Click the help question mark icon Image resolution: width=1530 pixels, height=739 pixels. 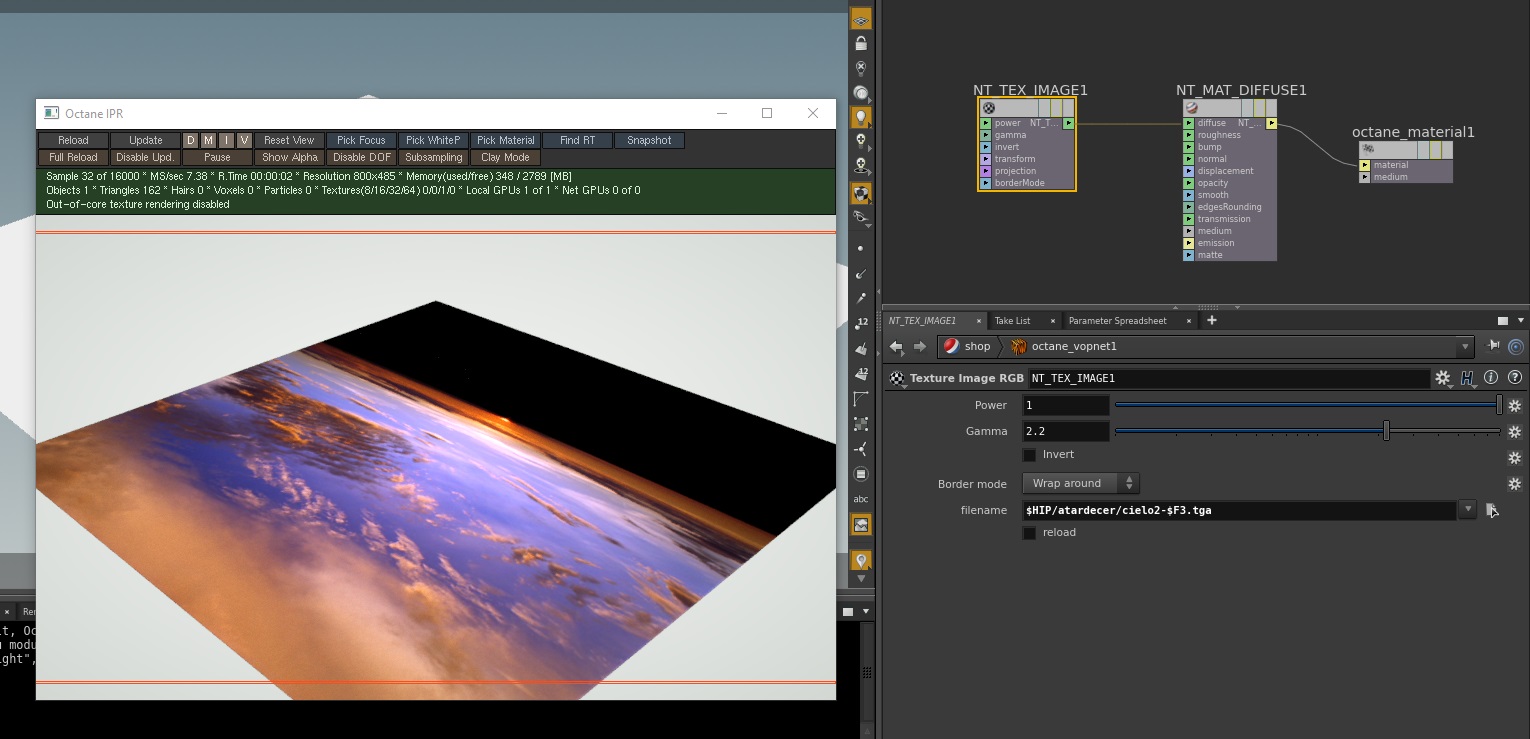click(1514, 378)
